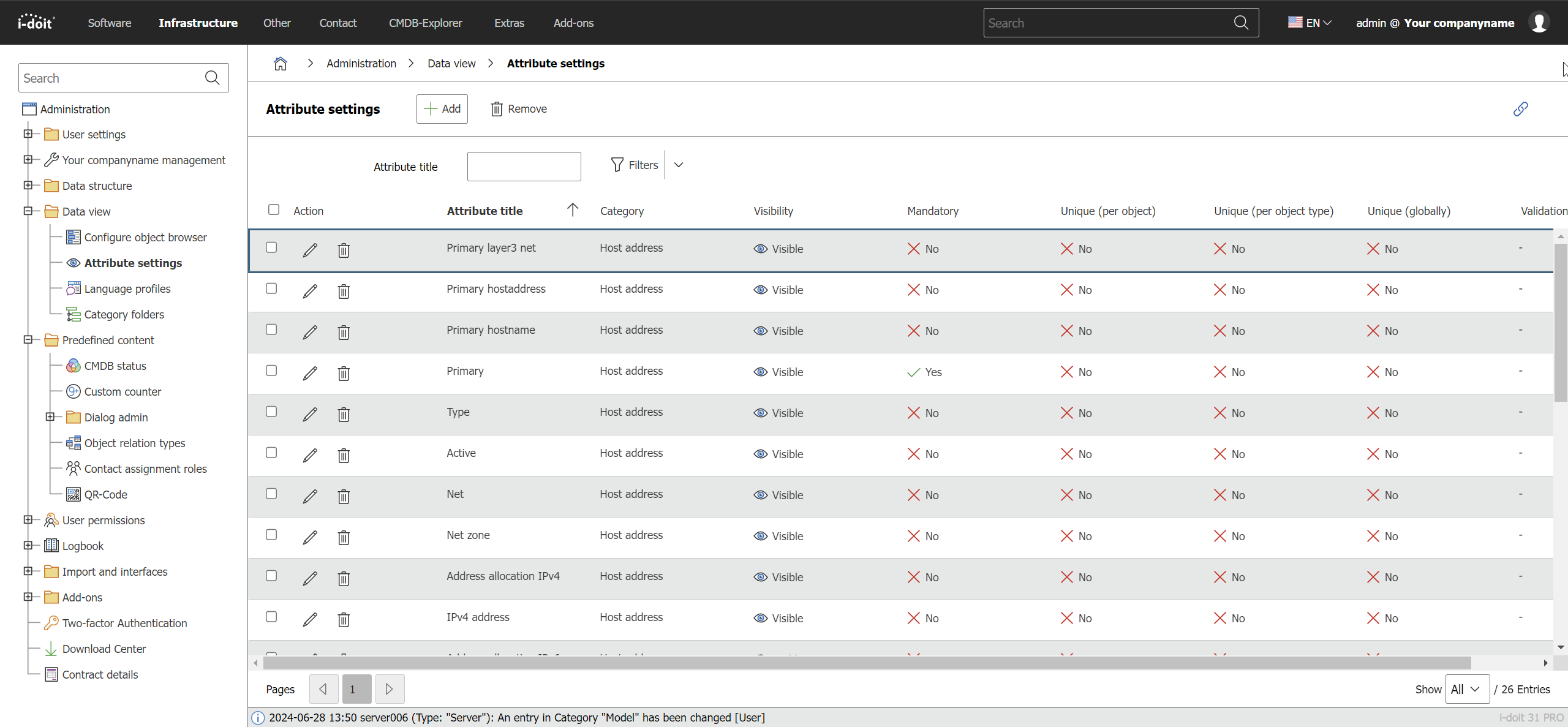Screen dimensions: 1568x727
Task: Open the dropdown arrow beside Filters
Action: 679,165
